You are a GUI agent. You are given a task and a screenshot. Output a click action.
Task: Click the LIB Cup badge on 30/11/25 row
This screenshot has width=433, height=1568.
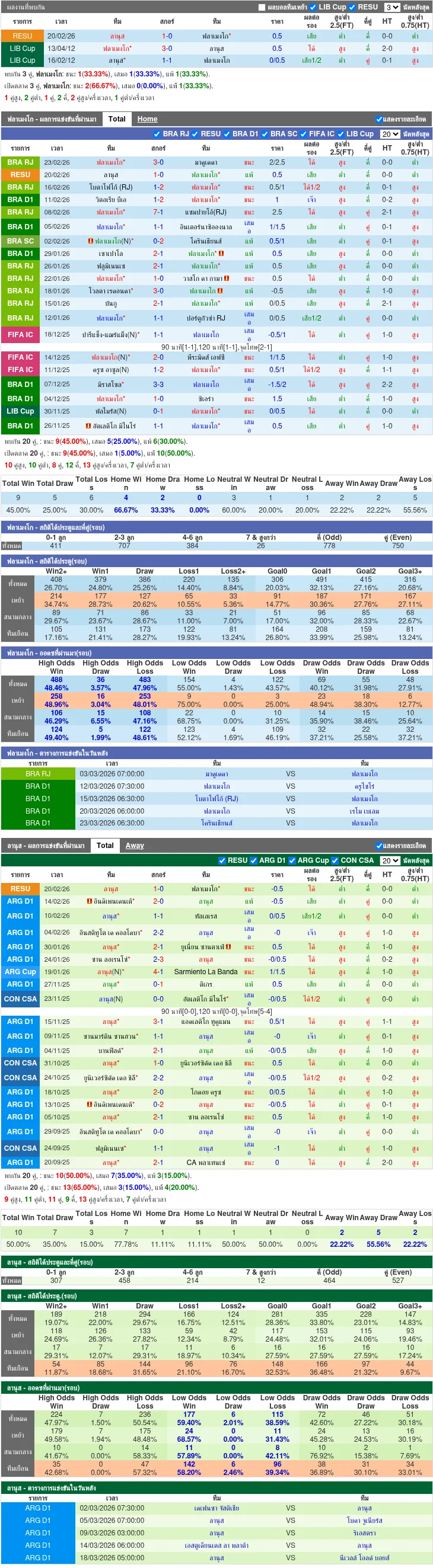tap(20, 411)
